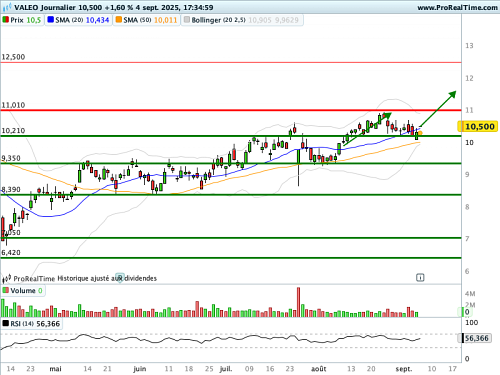The image size is (500, 375).
Task: Click the Volume panel color icon
Action: [x=5, y=290]
